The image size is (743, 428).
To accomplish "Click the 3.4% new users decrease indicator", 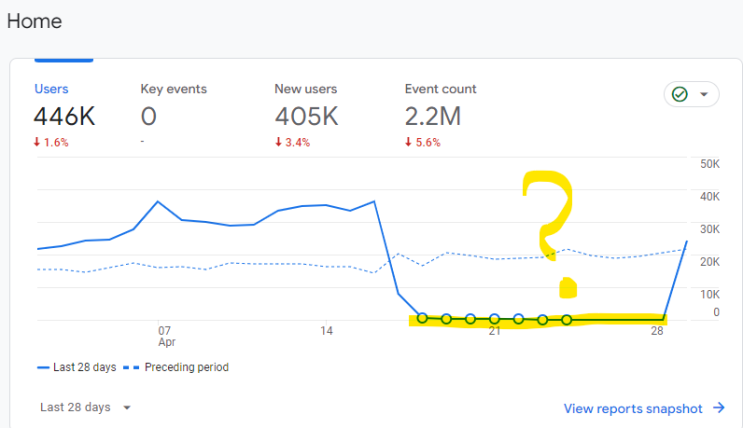I will tap(292, 142).
